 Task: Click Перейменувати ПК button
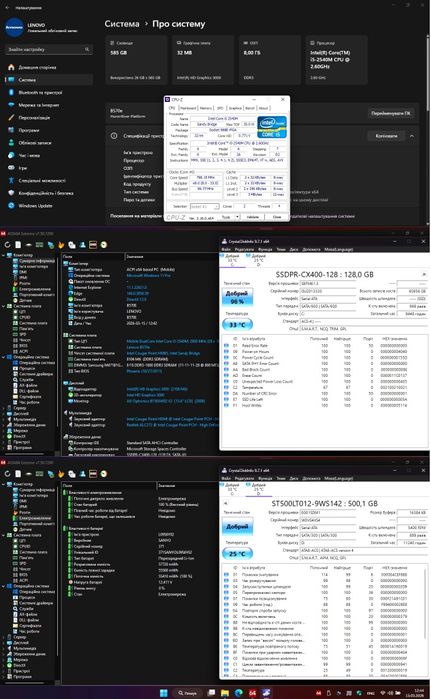391,113
